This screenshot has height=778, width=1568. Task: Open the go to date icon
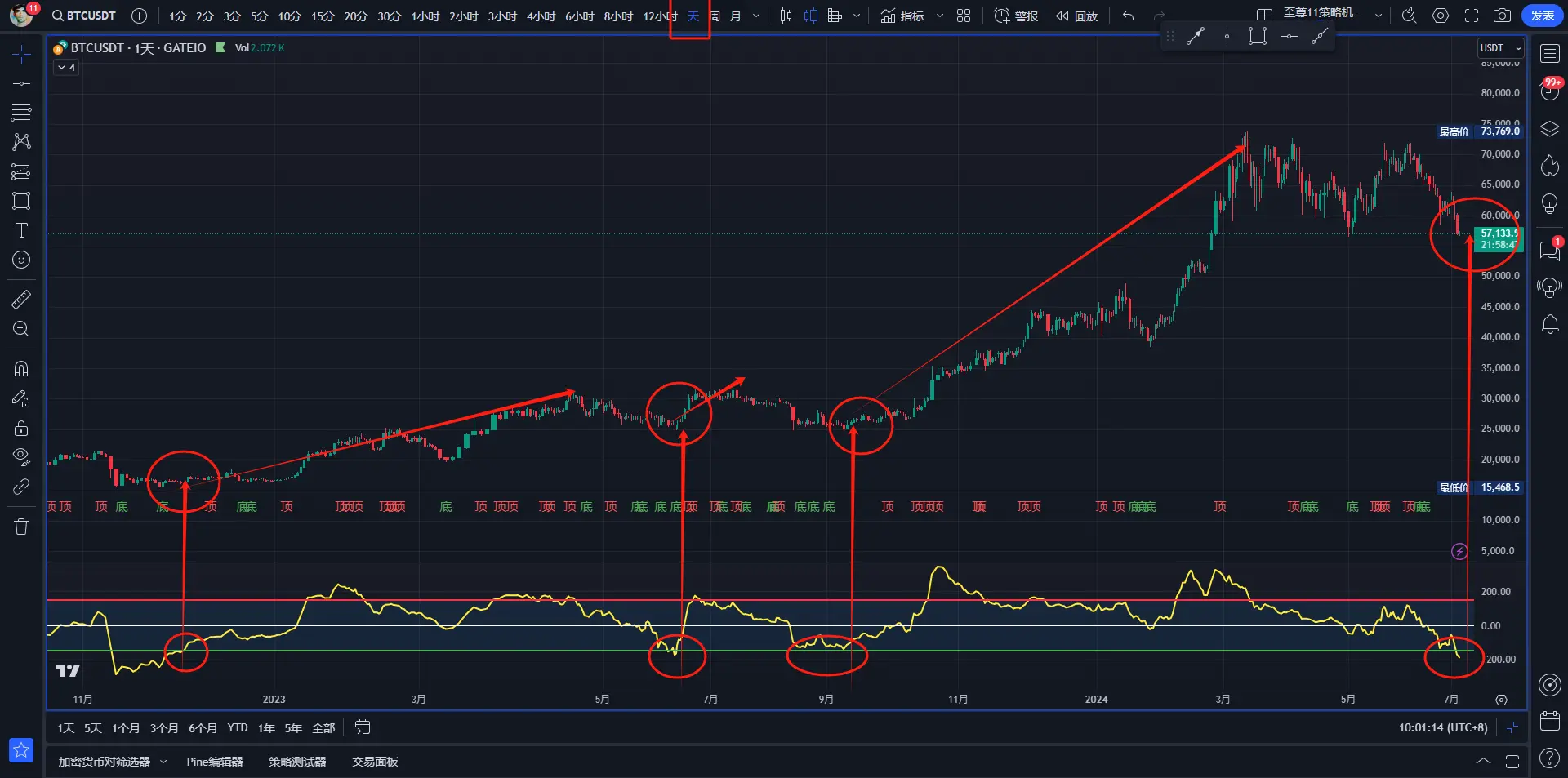tap(363, 727)
